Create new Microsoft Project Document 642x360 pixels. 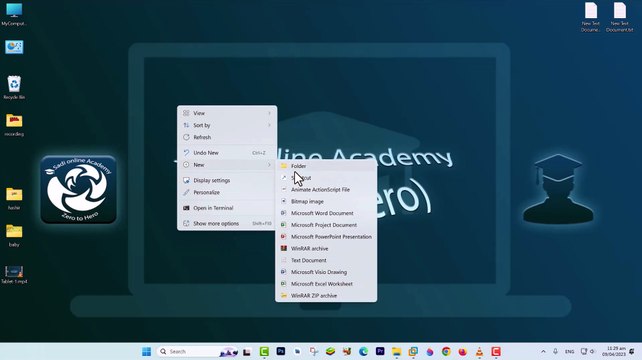click(326, 225)
